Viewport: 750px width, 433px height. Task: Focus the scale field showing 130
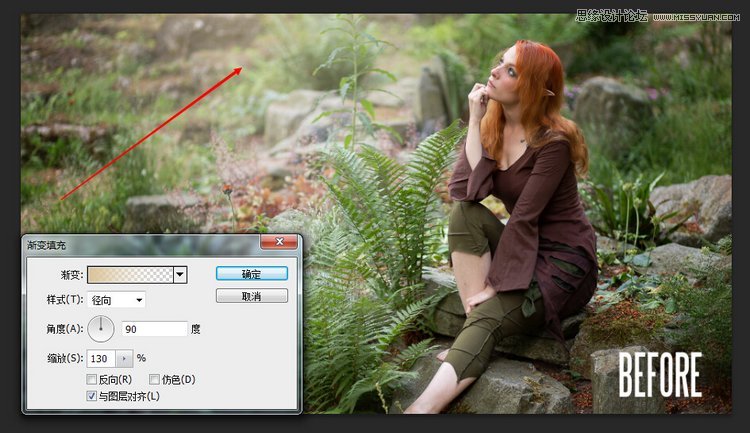click(x=101, y=358)
